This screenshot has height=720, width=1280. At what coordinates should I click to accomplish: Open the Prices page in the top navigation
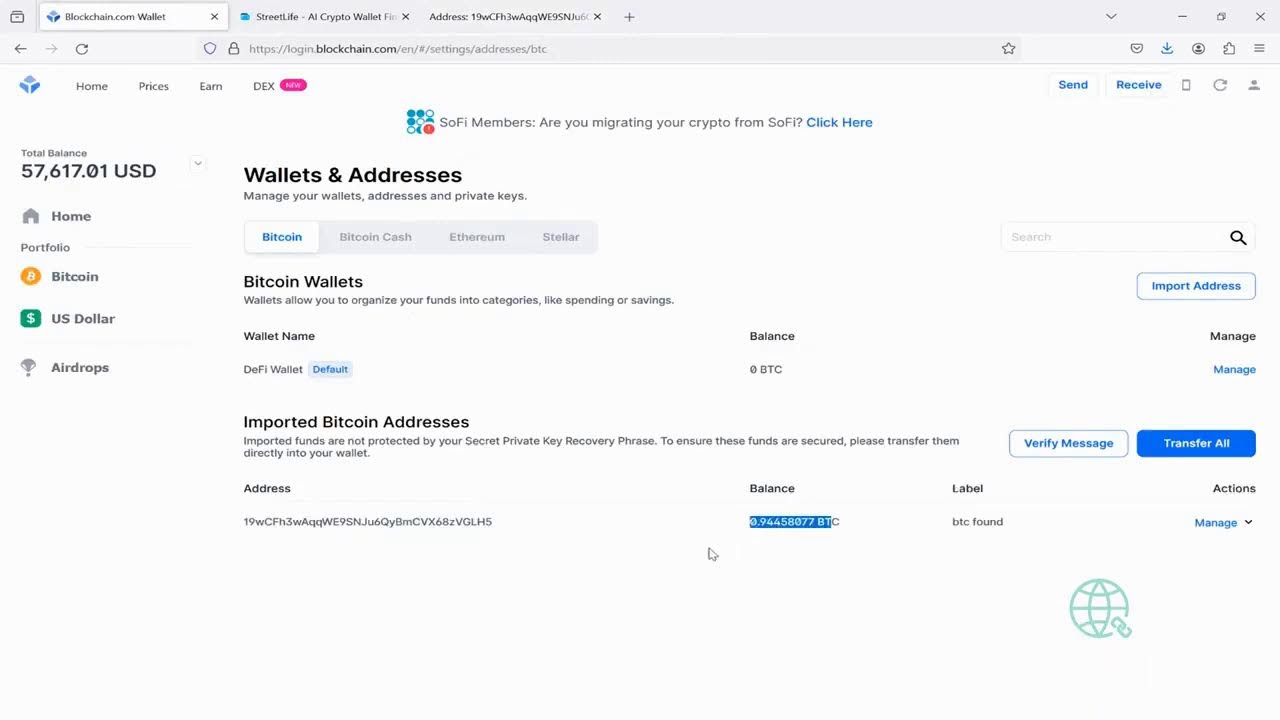154,86
